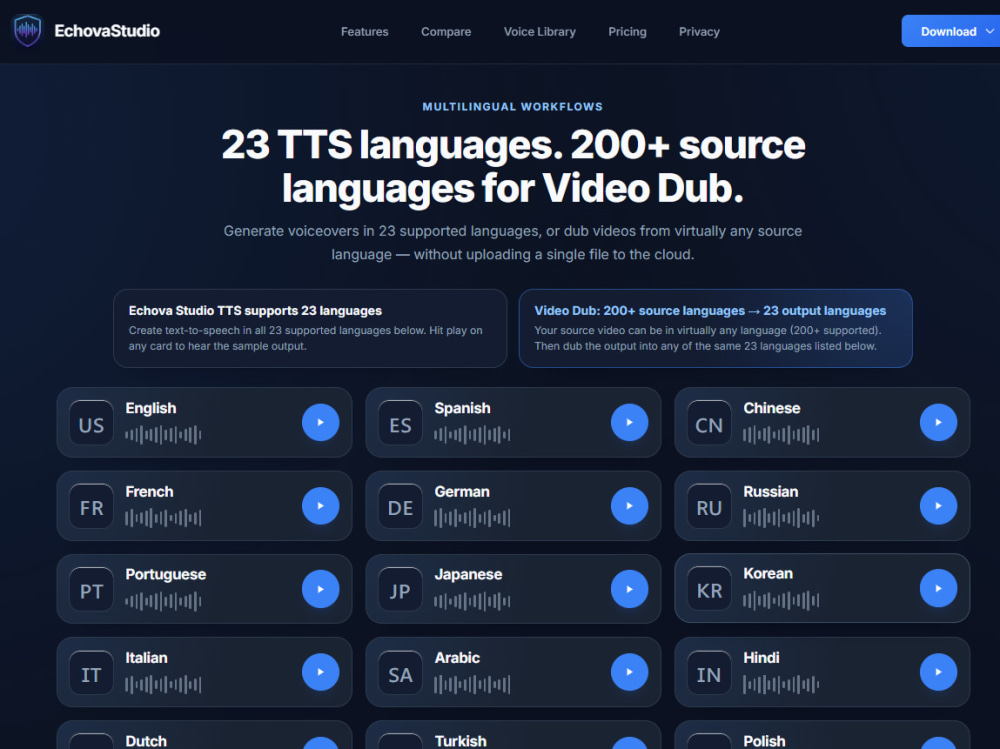Play the Italian voice sample
The image size is (1000, 749).
click(320, 672)
